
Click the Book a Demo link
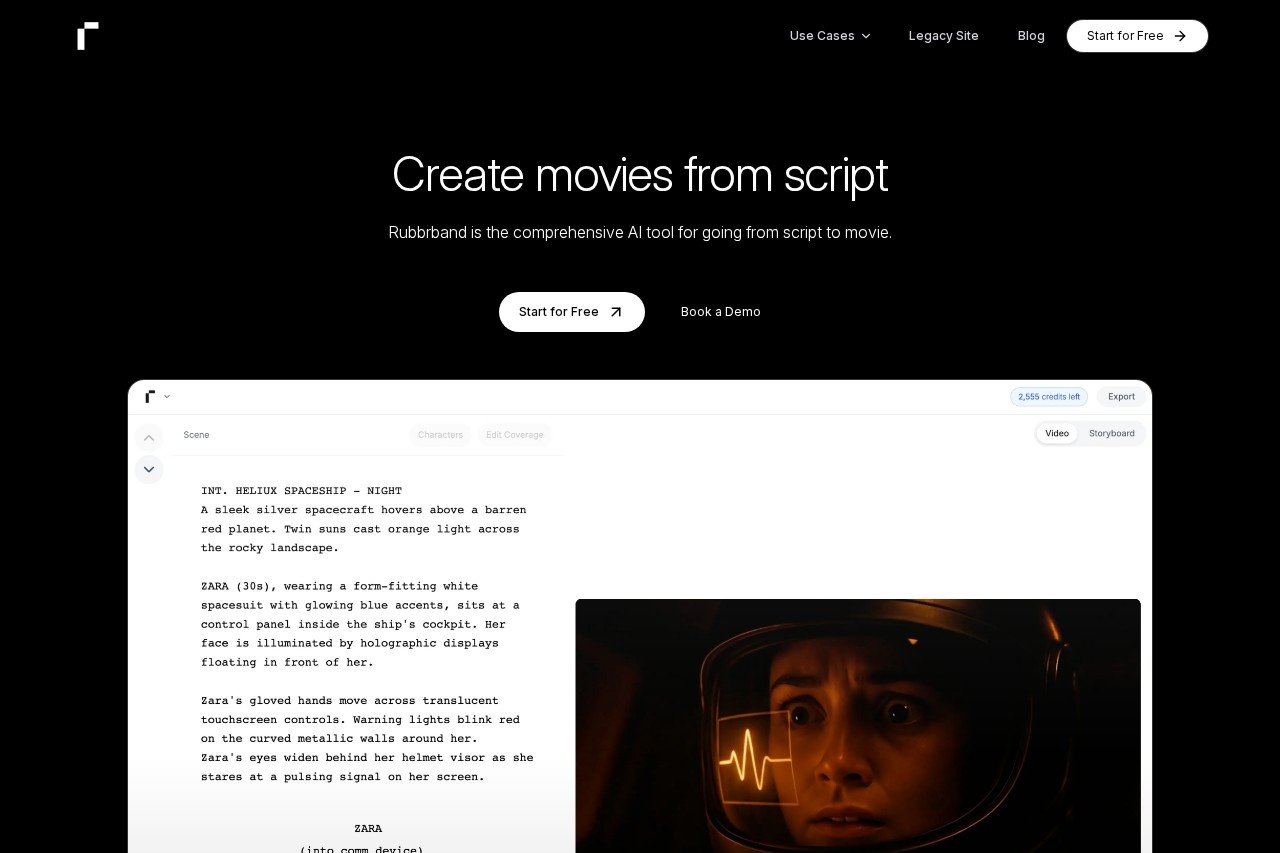point(720,312)
